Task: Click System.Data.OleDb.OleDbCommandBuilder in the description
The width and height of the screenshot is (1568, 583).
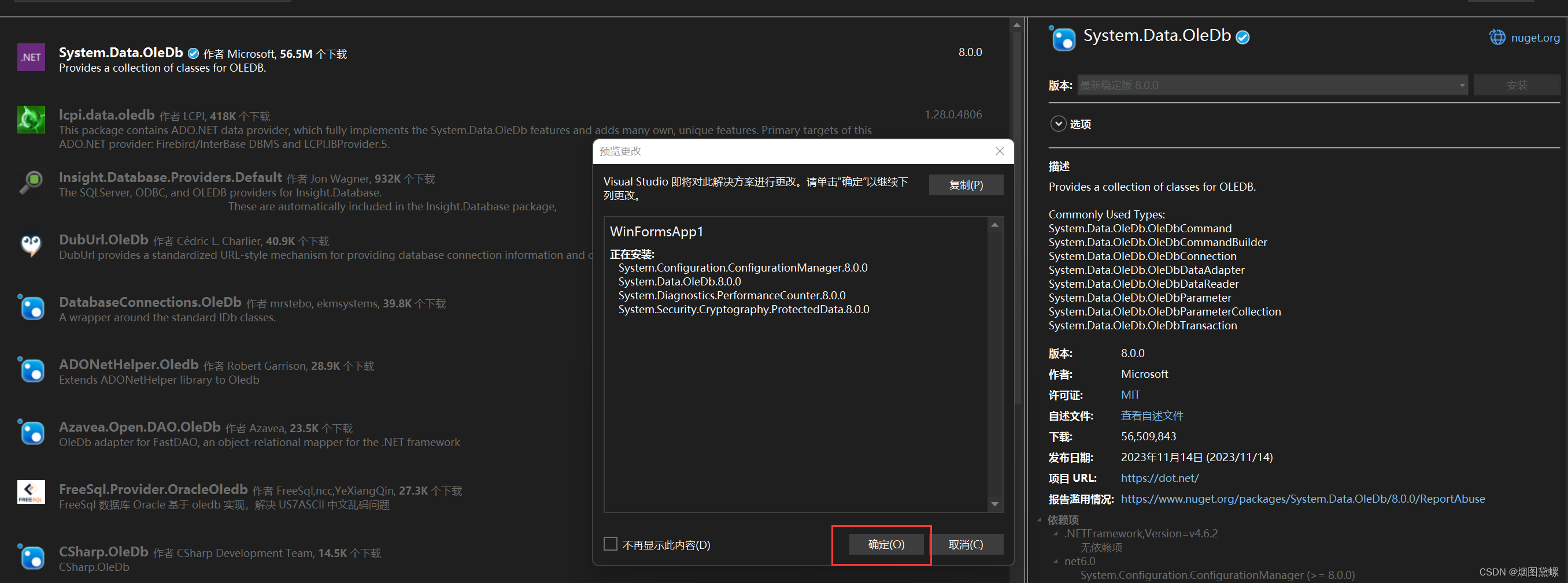Action: pyautogui.click(x=1157, y=242)
